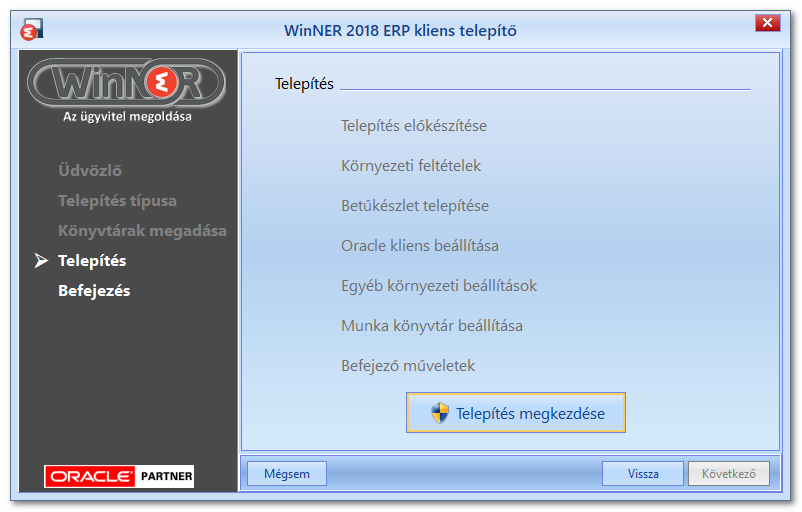Viewport: 802px width, 512px height.
Task: Click the 'Munka könyvtár beállítása' step text
Action: 432,326
